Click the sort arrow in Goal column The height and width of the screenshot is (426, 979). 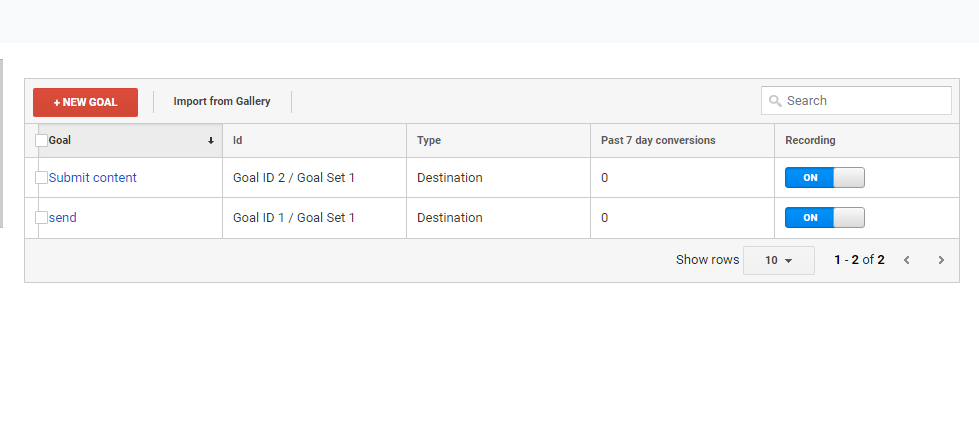211,141
